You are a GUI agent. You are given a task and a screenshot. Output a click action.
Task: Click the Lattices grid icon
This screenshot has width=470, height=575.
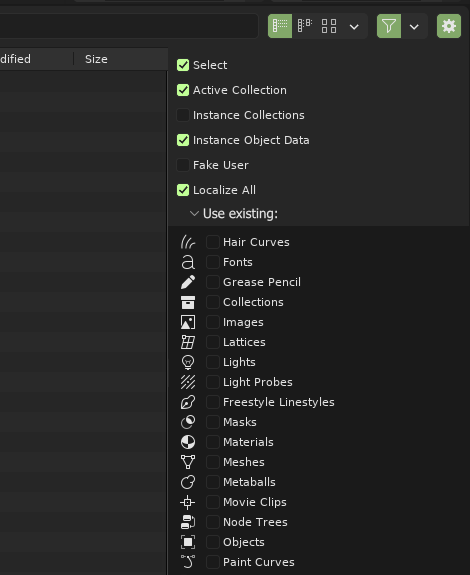188,342
